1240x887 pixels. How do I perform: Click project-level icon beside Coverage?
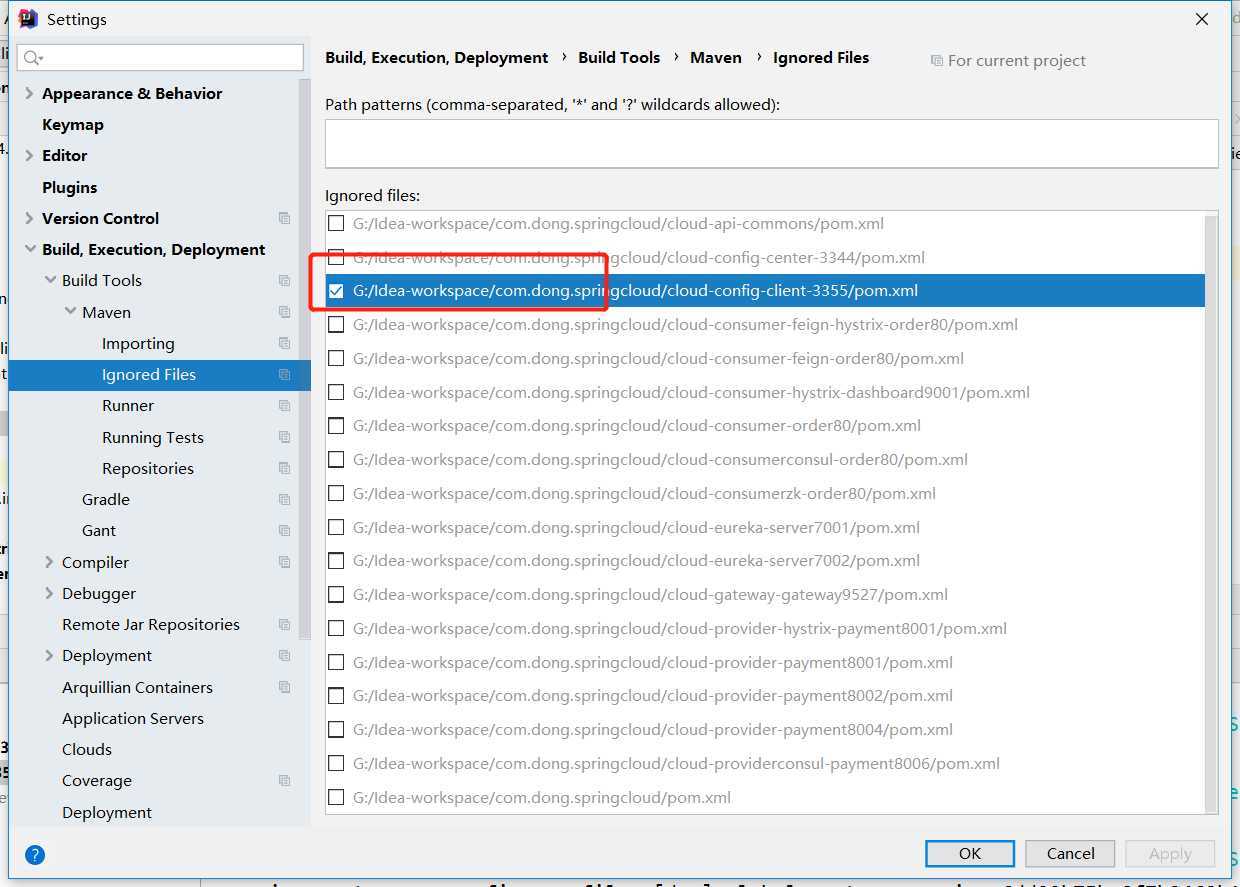coord(285,780)
